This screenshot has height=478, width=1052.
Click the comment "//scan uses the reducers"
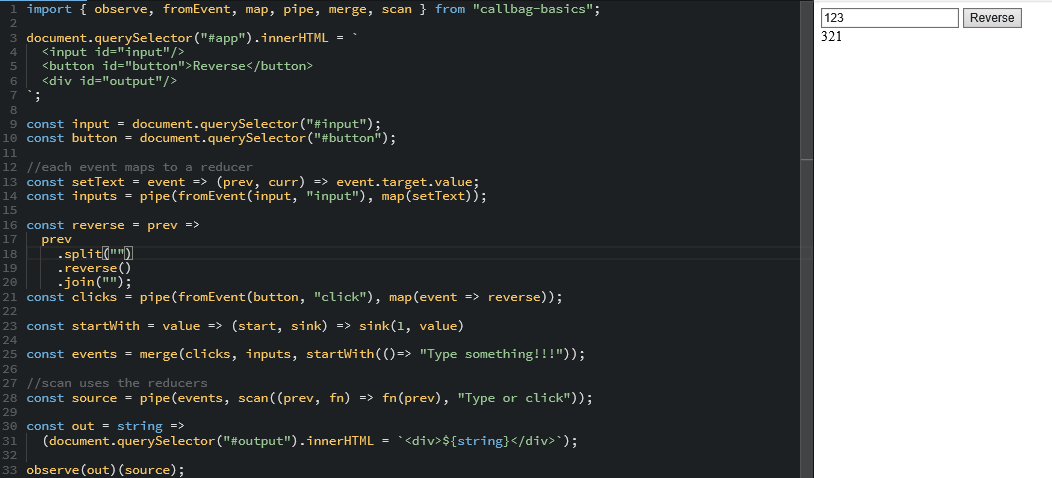click(117, 383)
